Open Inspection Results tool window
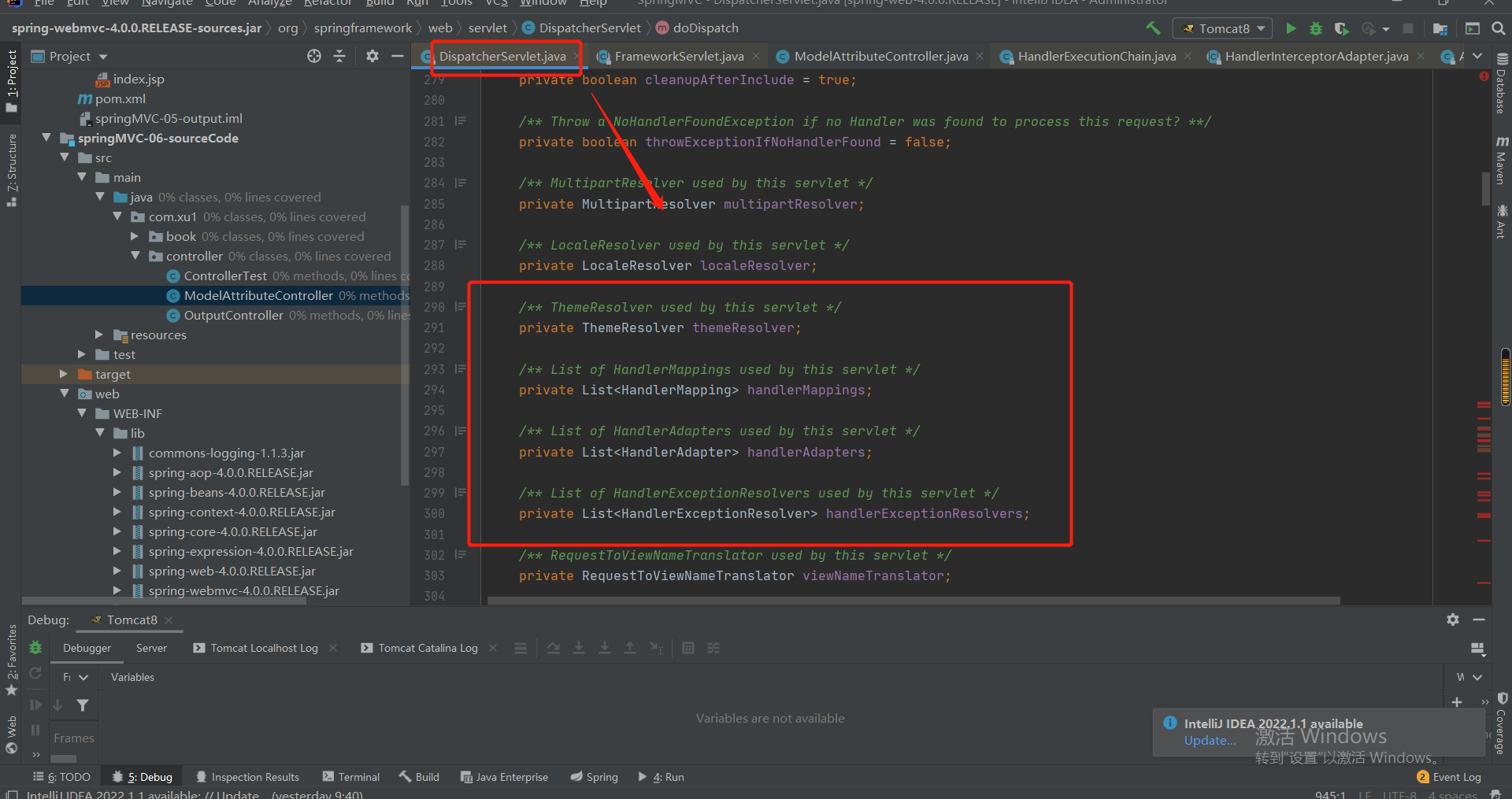Image resolution: width=1512 pixels, height=799 pixels. click(x=248, y=777)
